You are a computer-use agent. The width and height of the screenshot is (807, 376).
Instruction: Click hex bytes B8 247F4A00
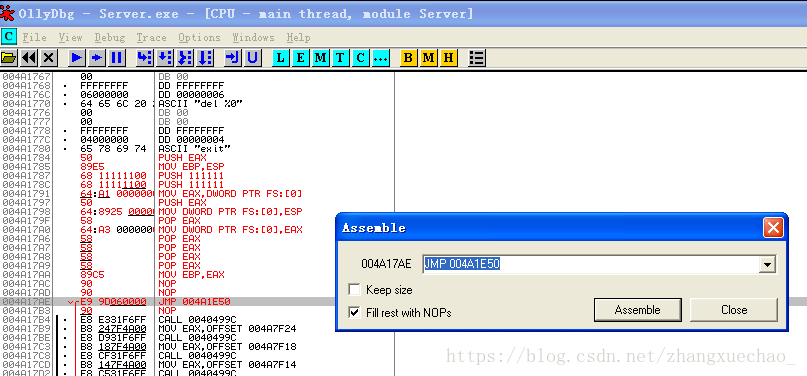(113, 328)
